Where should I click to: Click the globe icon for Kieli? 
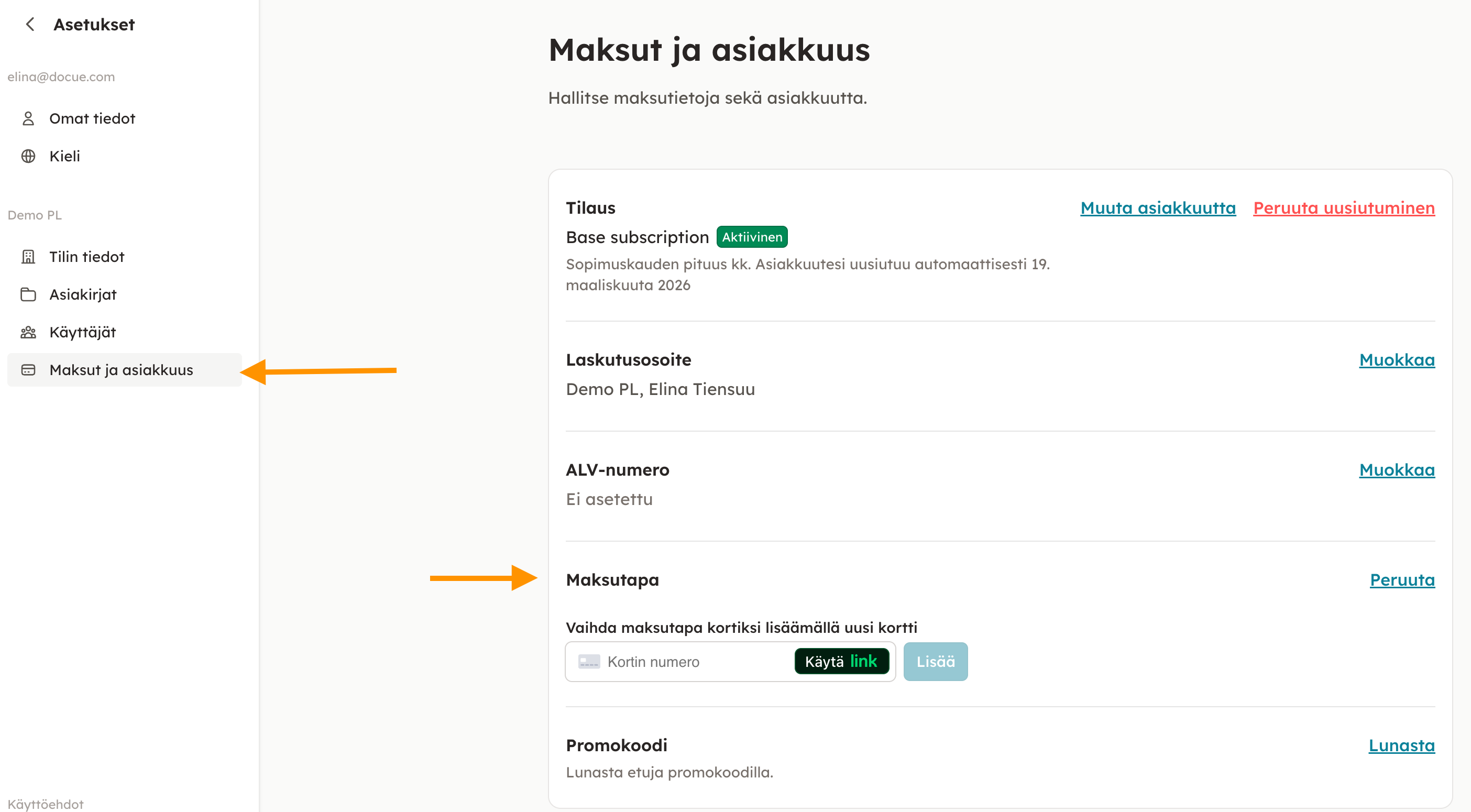pos(28,156)
